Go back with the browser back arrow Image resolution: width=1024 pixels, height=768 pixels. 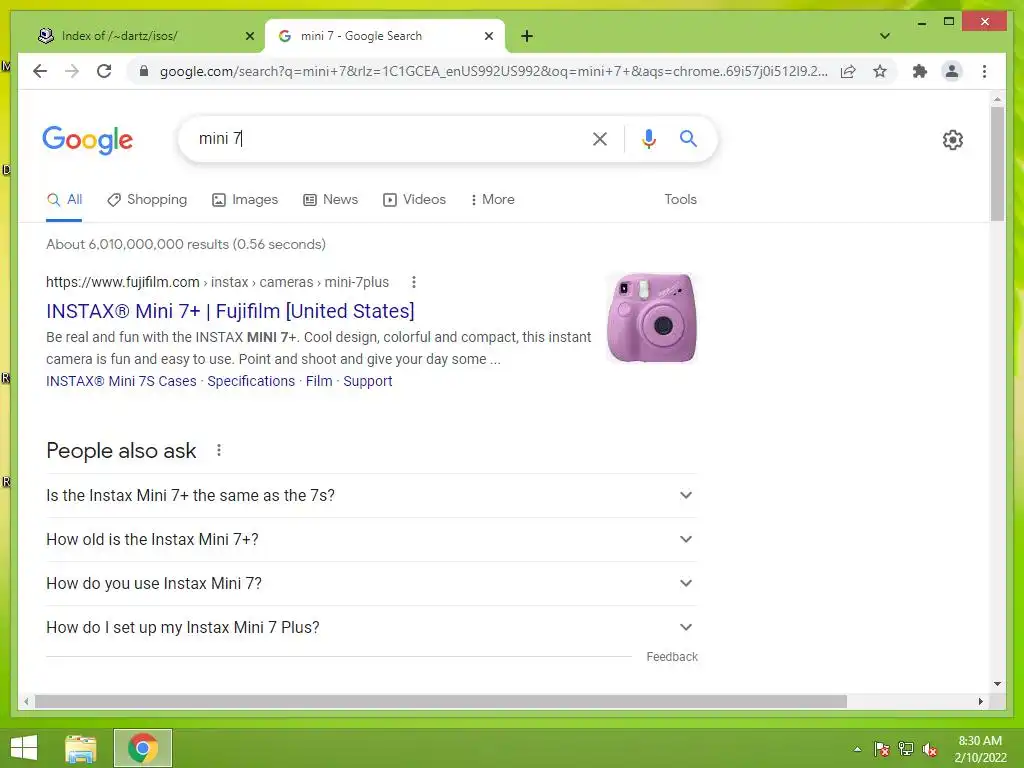[x=40, y=71]
